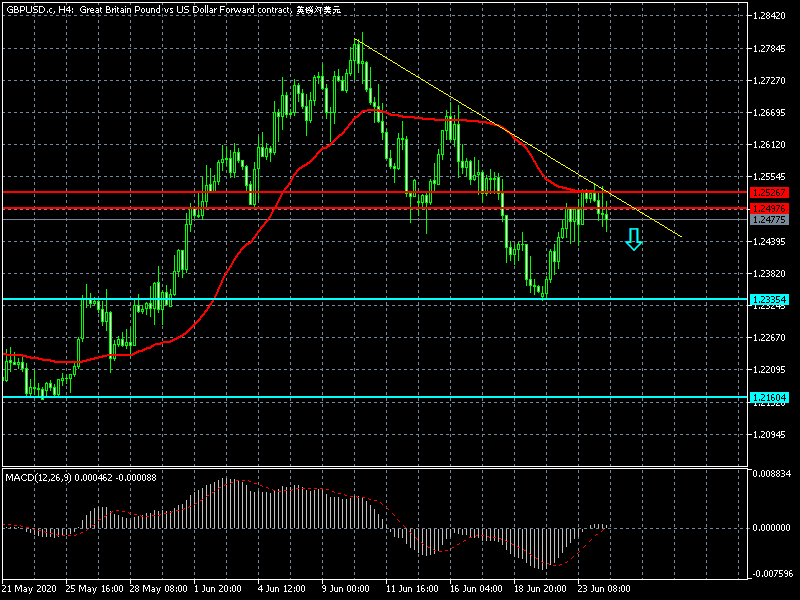Click the gray 1.24775 current price tag

click(770, 219)
